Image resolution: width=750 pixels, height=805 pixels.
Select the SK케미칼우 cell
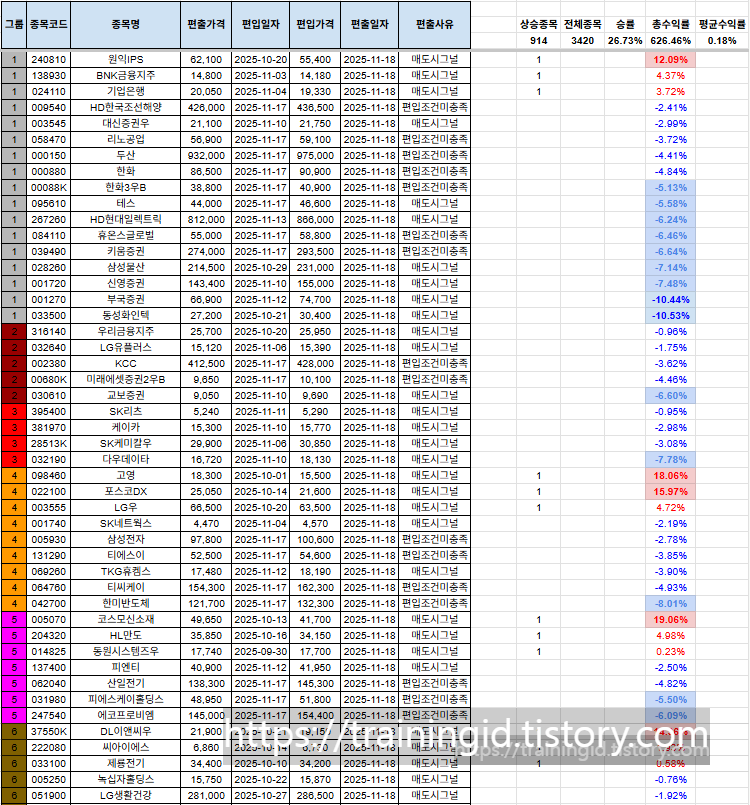coord(126,444)
